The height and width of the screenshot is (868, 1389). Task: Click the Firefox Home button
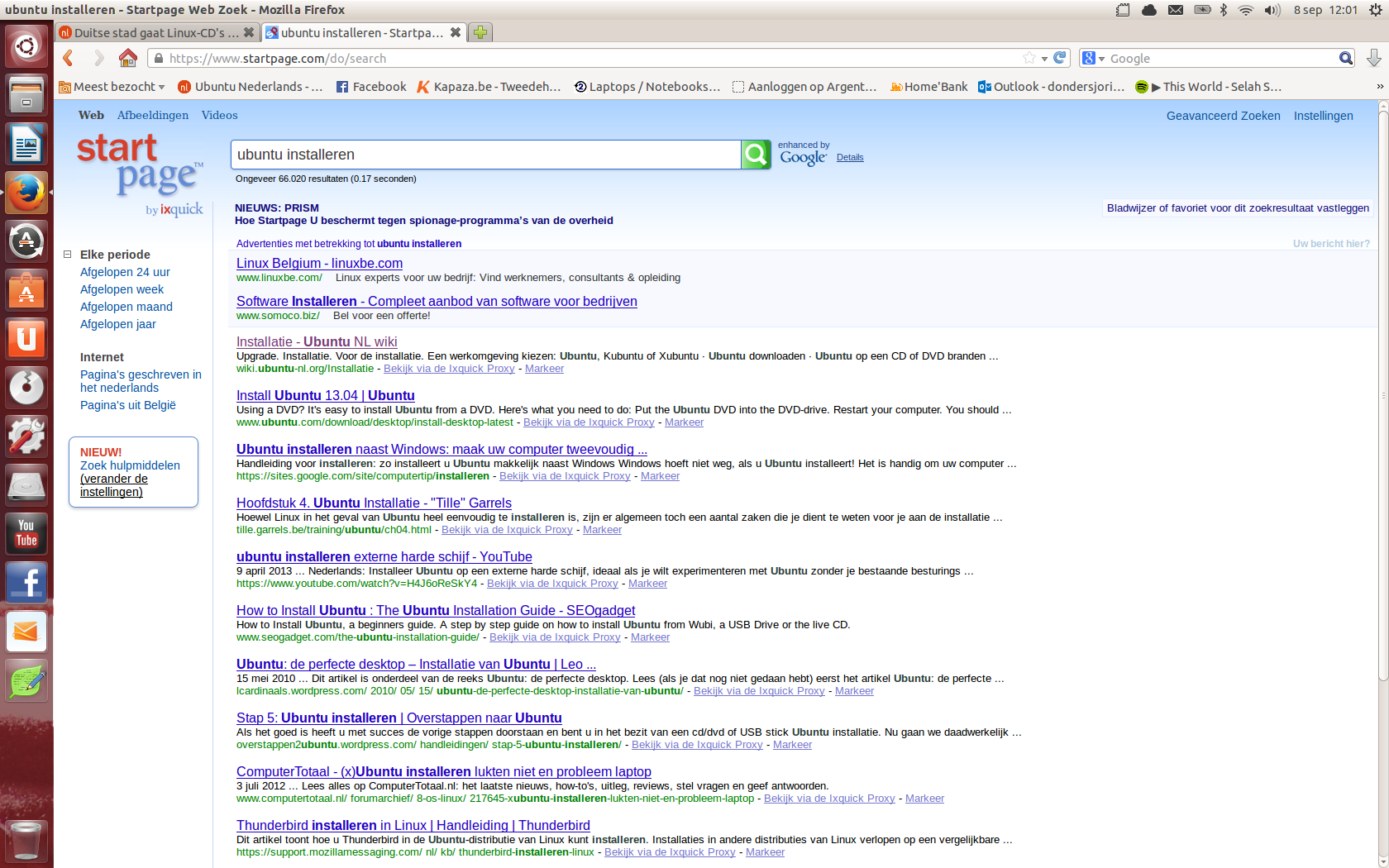coord(127,58)
